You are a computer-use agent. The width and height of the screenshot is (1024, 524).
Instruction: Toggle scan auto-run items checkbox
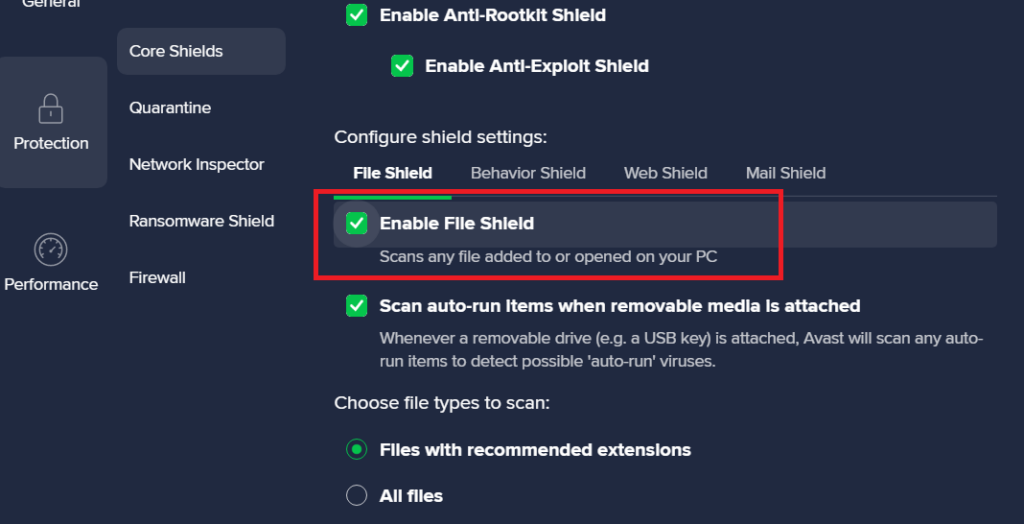(356, 306)
